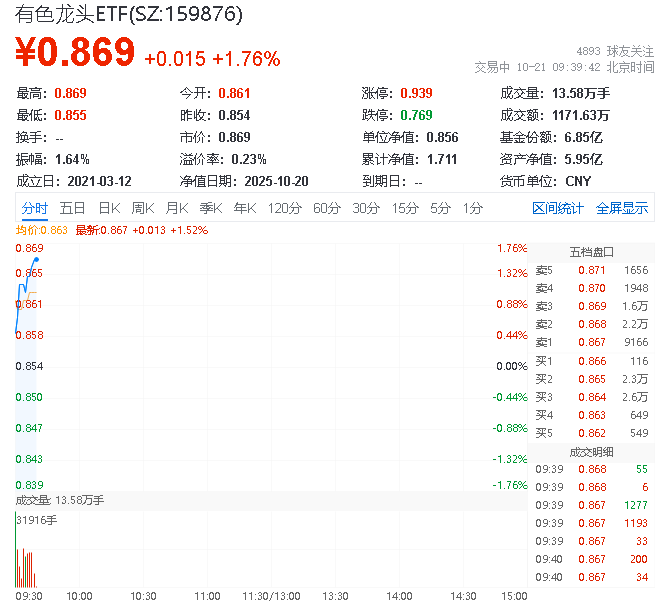Open 全屏显示 fullscreen chart
This screenshot has width=660, height=615.
(622, 208)
